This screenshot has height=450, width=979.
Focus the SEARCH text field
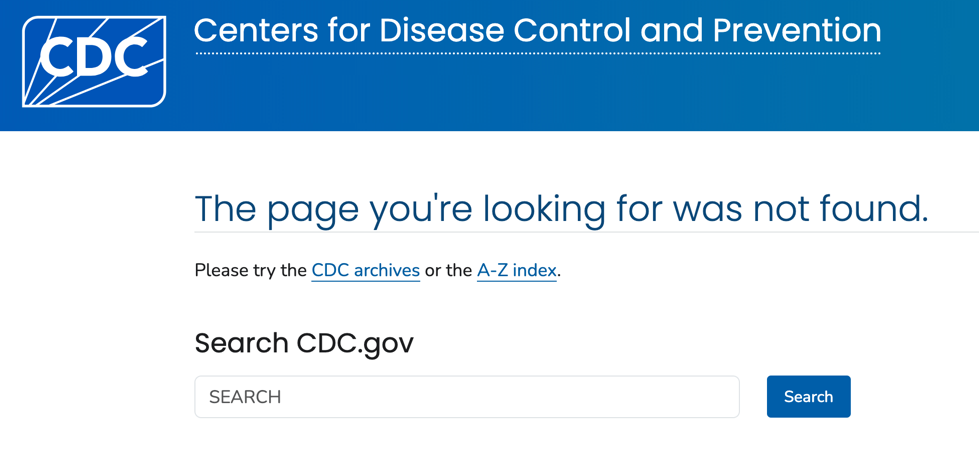point(466,397)
